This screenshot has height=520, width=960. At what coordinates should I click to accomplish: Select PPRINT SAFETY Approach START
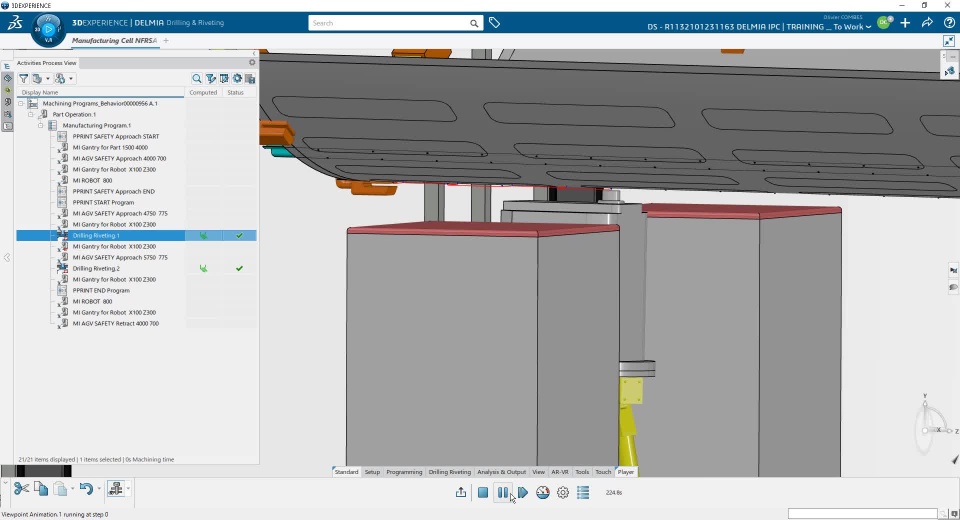[x=116, y=137]
